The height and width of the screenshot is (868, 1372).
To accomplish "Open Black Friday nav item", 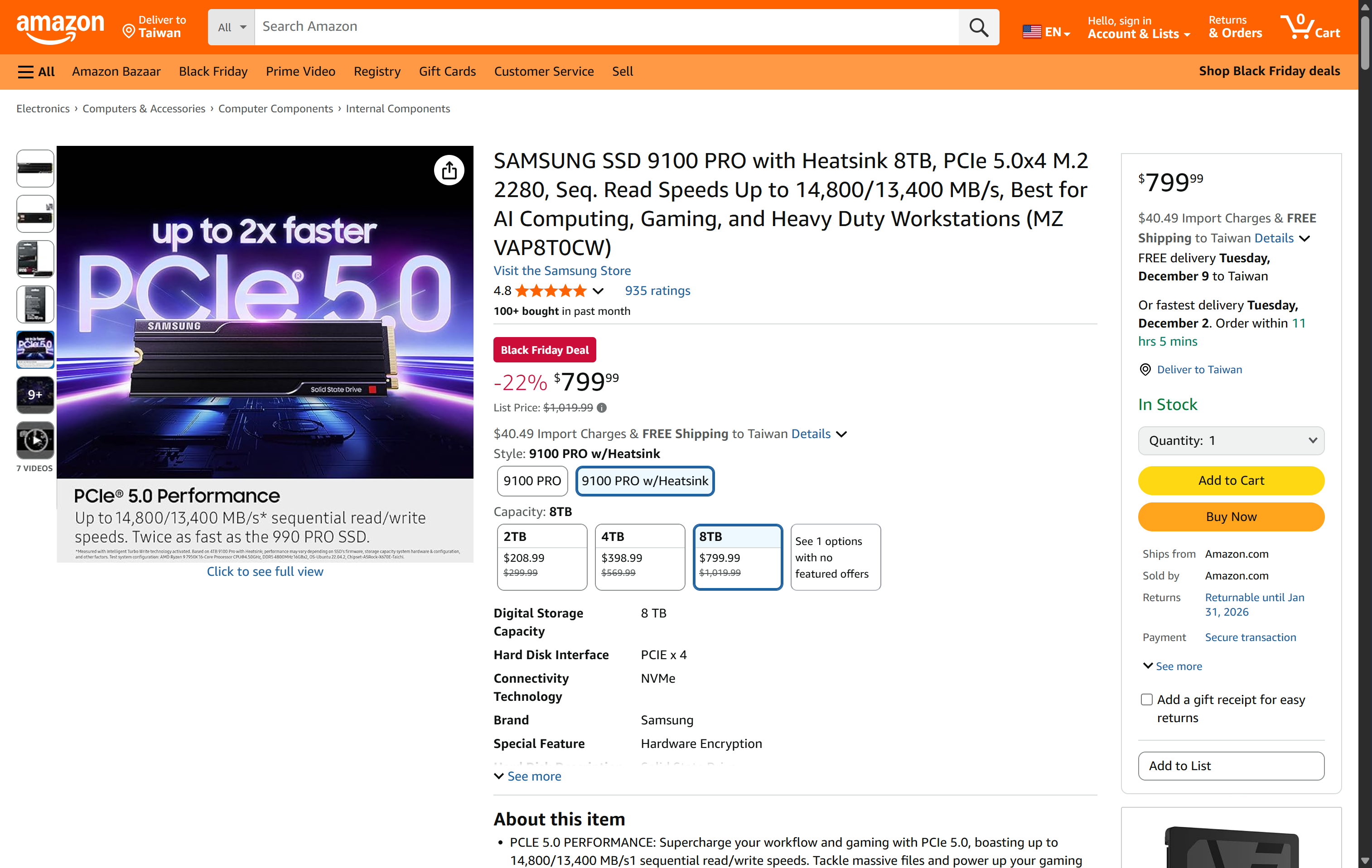I will click(213, 71).
